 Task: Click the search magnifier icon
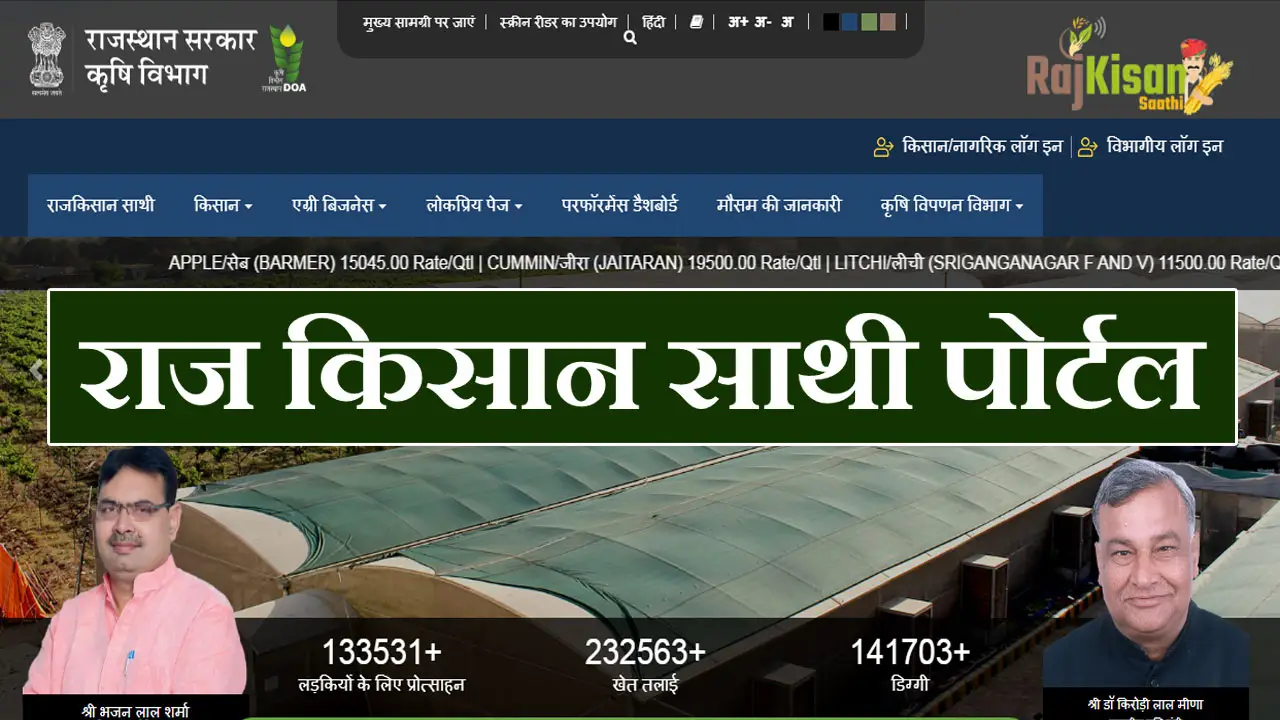(630, 38)
